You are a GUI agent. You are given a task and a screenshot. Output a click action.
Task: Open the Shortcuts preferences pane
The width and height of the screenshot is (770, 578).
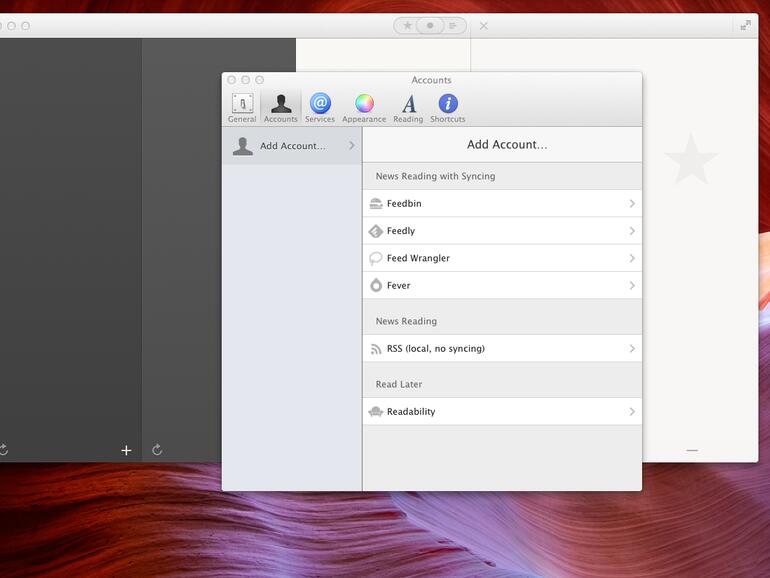(447, 107)
